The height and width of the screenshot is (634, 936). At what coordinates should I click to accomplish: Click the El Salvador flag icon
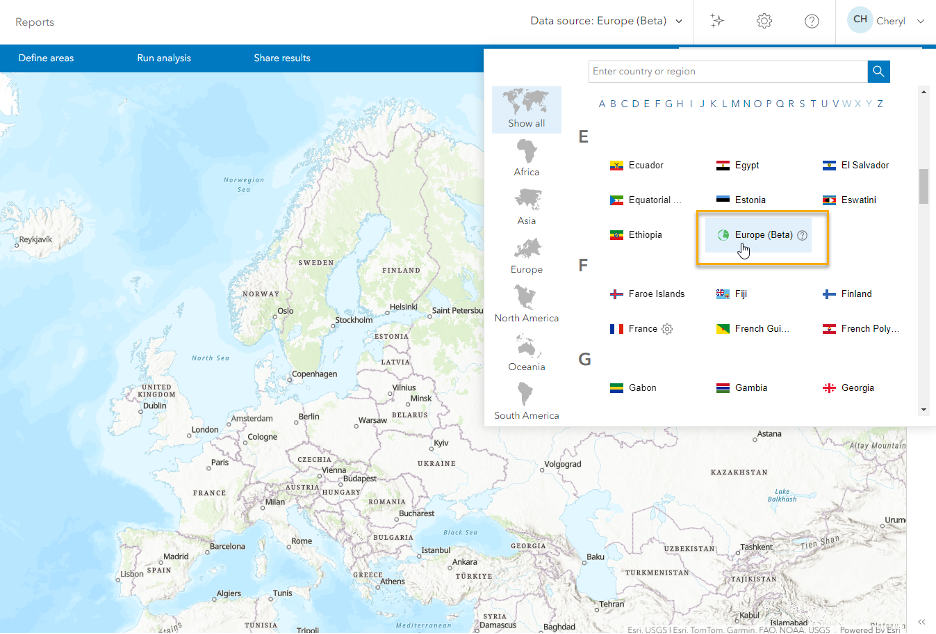(829, 165)
